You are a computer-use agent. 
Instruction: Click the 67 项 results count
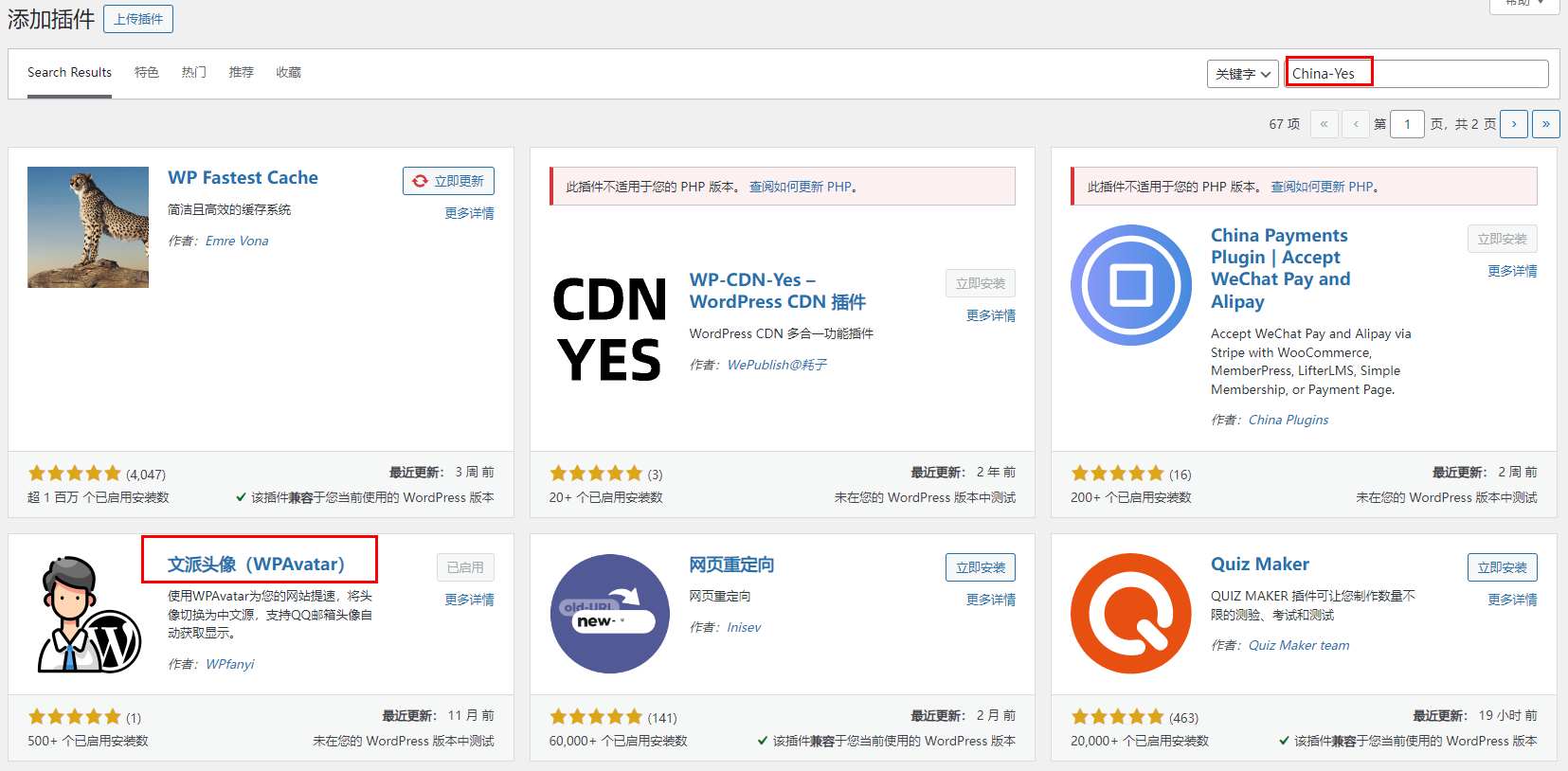[1285, 124]
